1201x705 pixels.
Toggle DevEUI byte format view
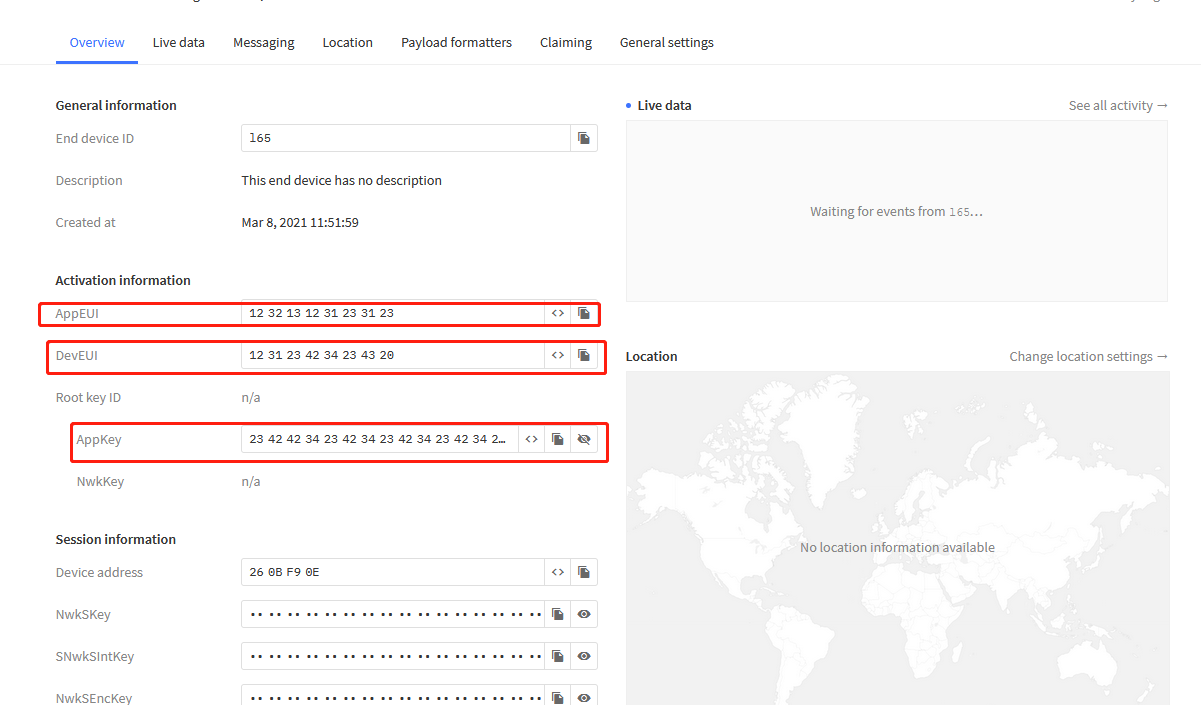click(558, 355)
